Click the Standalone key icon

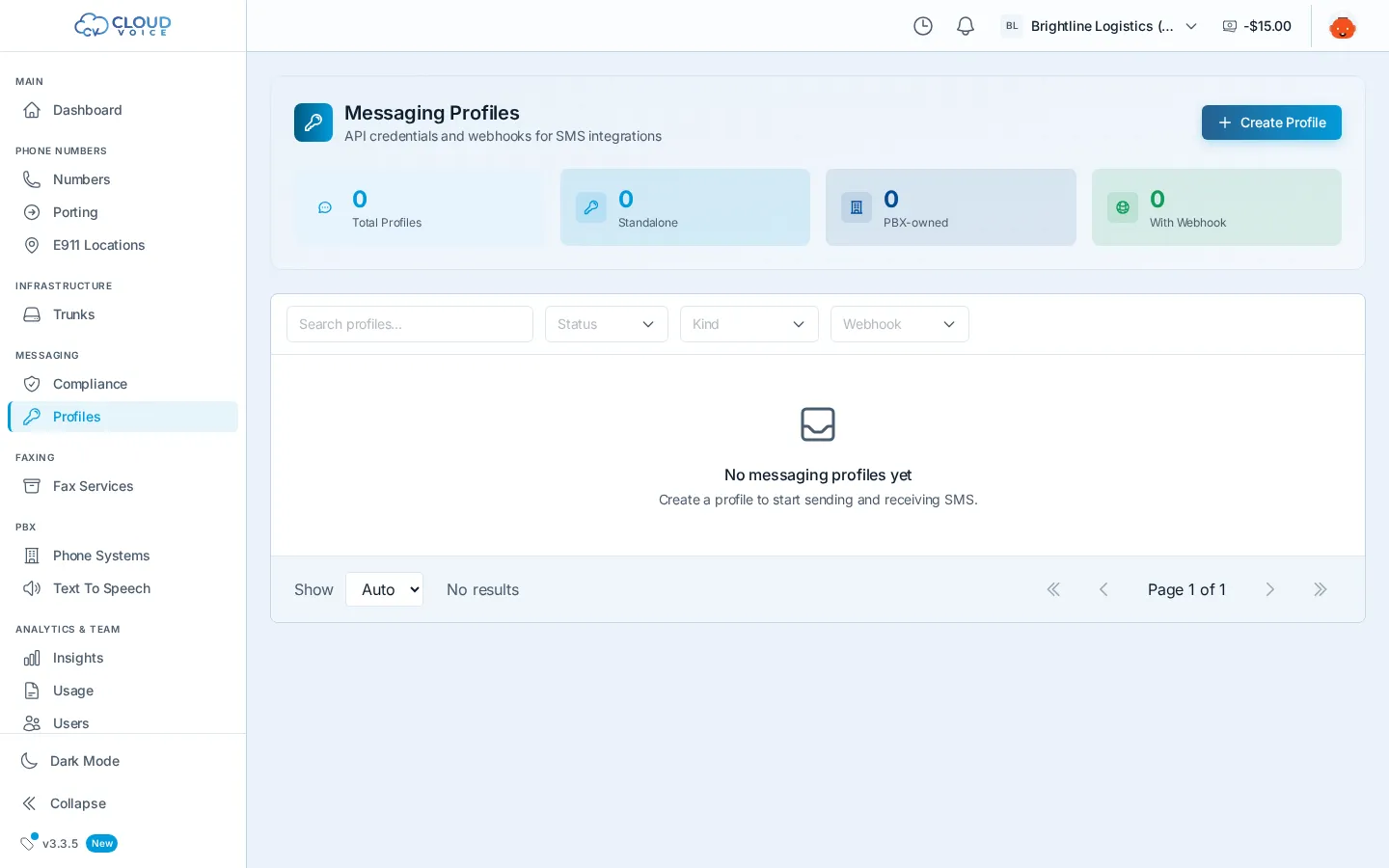click(x=591, y=207)
